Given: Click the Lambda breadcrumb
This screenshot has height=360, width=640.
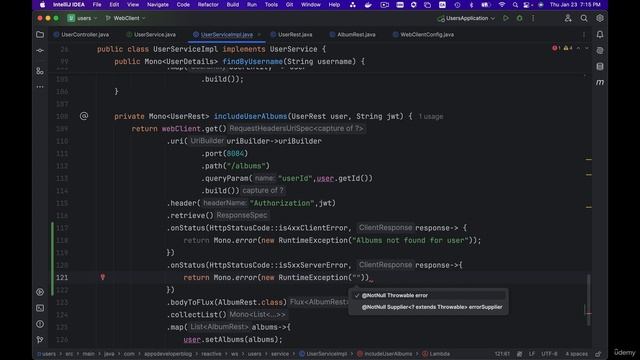Looking at the screenshot, I should [x=436, y=354].
